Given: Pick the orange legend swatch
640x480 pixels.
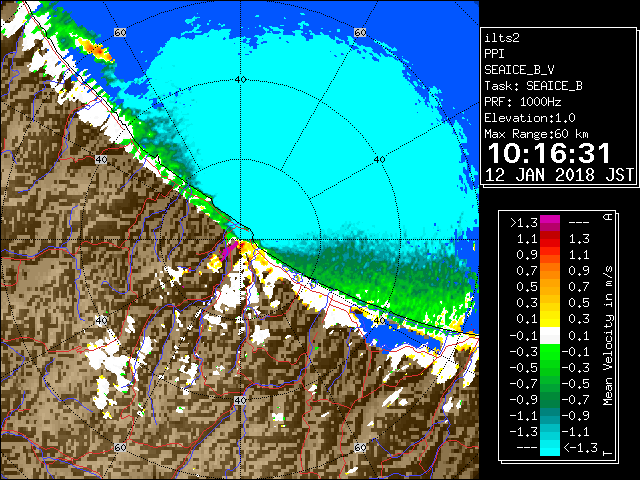Looking at the screenshot, I should [x=550, y=271].
